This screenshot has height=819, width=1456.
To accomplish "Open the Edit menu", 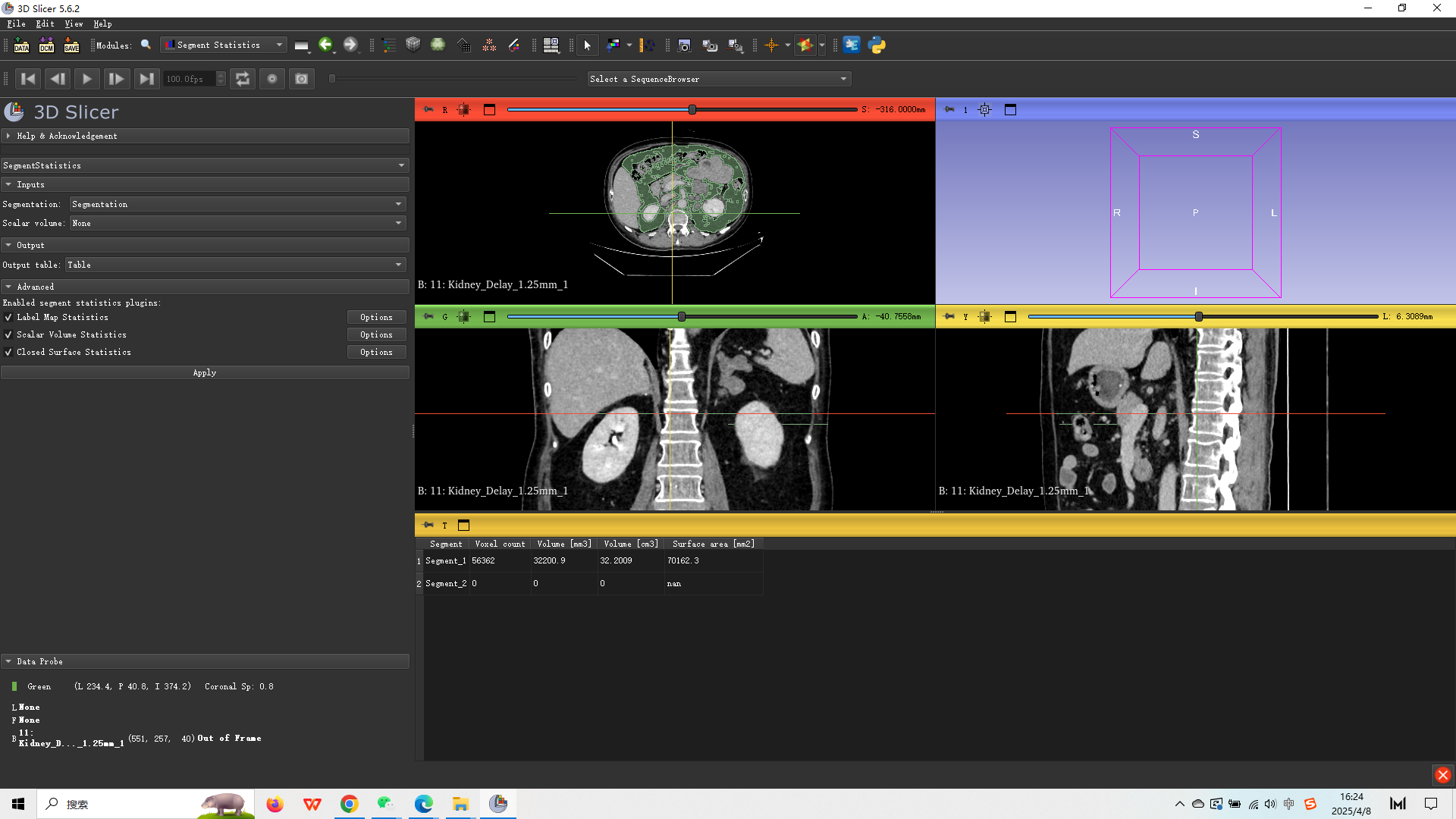I will click(45, 24).
